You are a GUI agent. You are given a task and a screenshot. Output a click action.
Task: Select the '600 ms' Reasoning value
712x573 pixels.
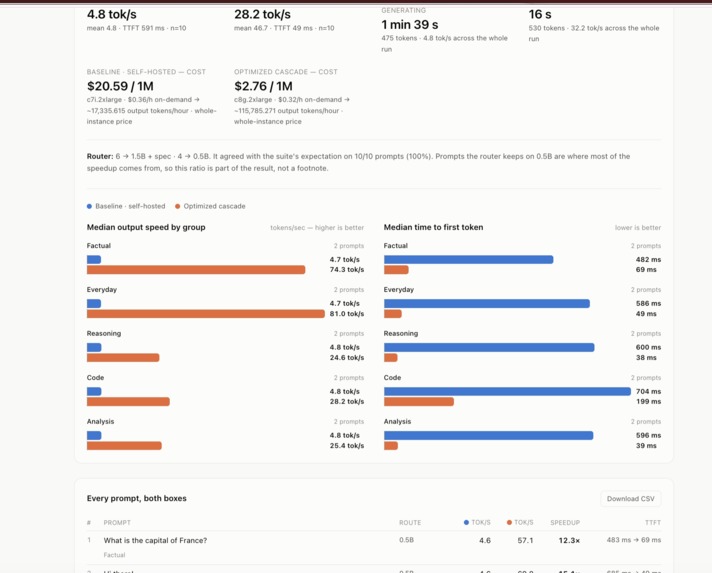click(x=648, y=347)
